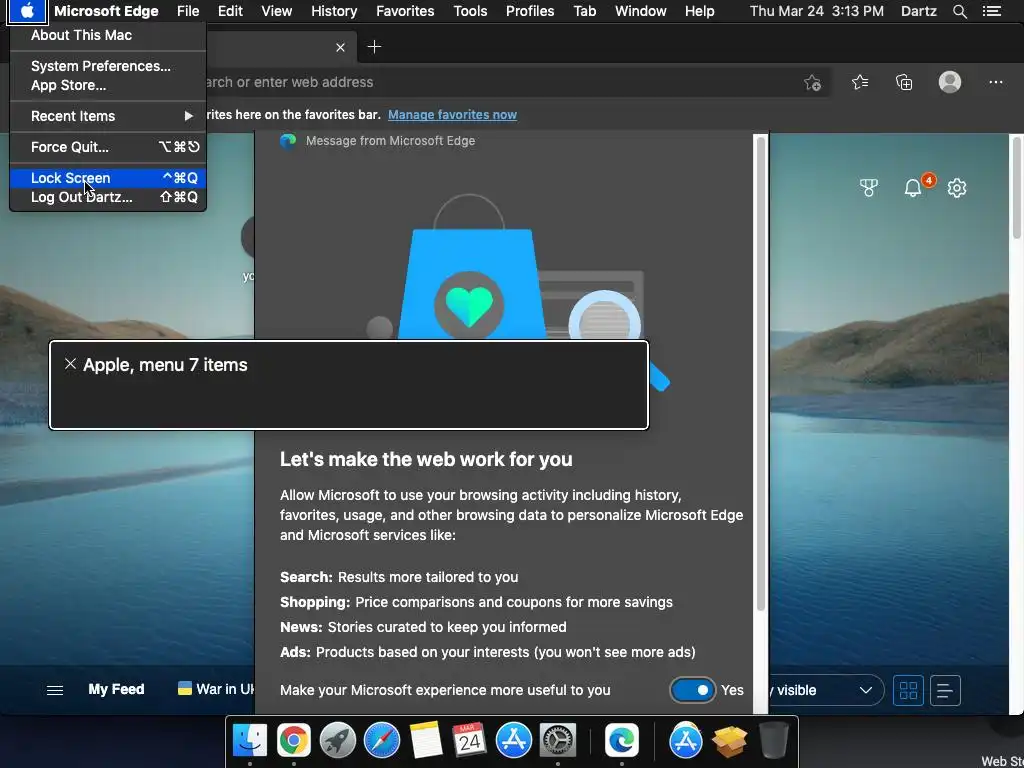Open a new tab with plus button
The image size is (1024, 768).
[x=374, y=46]
